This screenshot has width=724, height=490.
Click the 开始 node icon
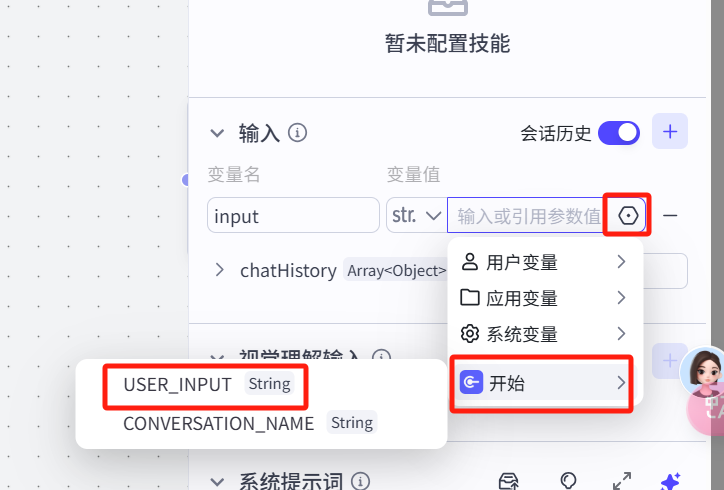471,382
